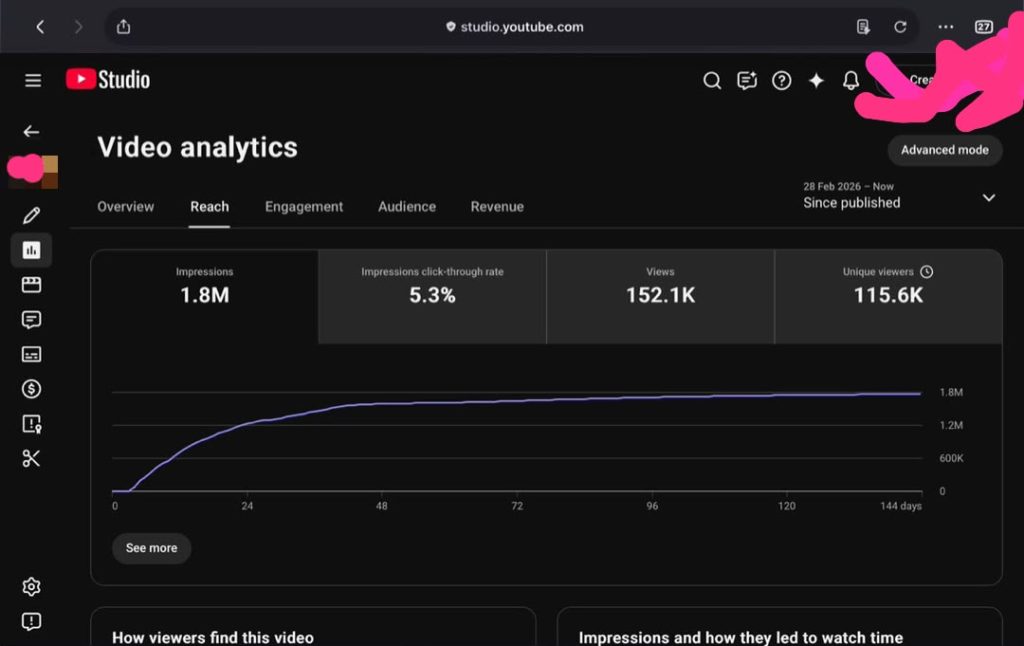Image resolution: width=1024 pixels, height=646 pixels.
Task: Open the notifications bell
Action: point(850,80)
